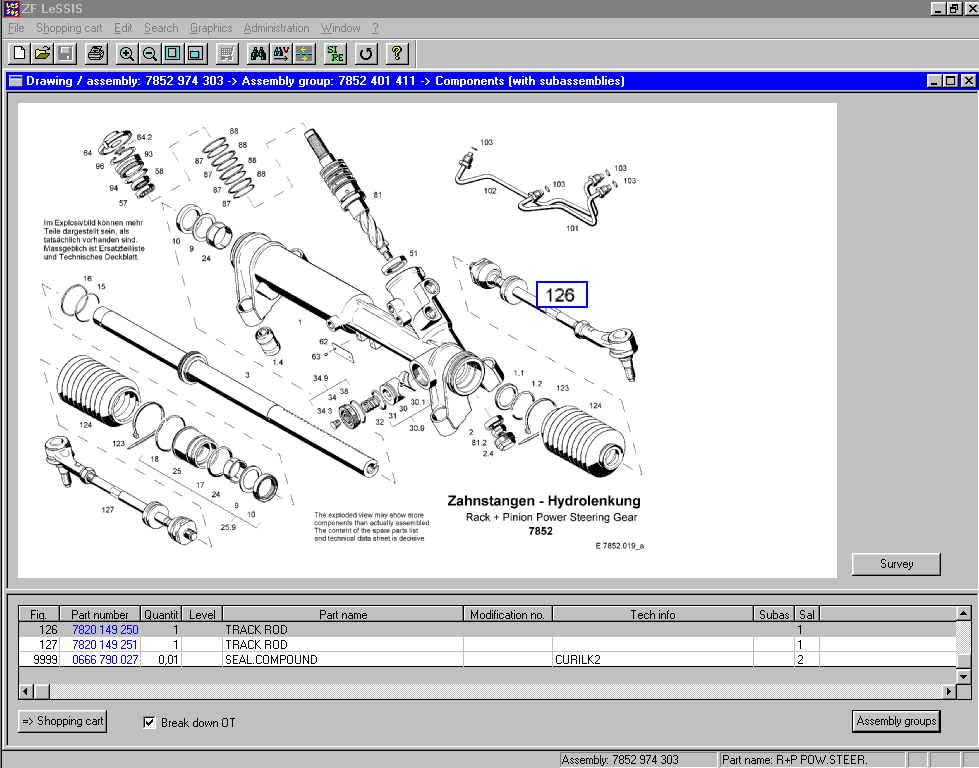The height and width of the screenshot is (768, 979).
Task: Open the File menu
Action: 16,28
